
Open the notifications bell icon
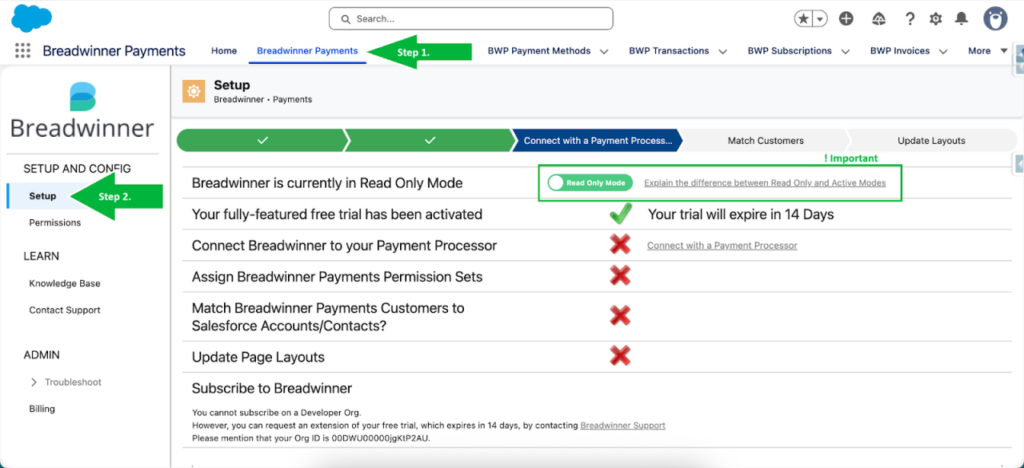click(x=961, y=19)
